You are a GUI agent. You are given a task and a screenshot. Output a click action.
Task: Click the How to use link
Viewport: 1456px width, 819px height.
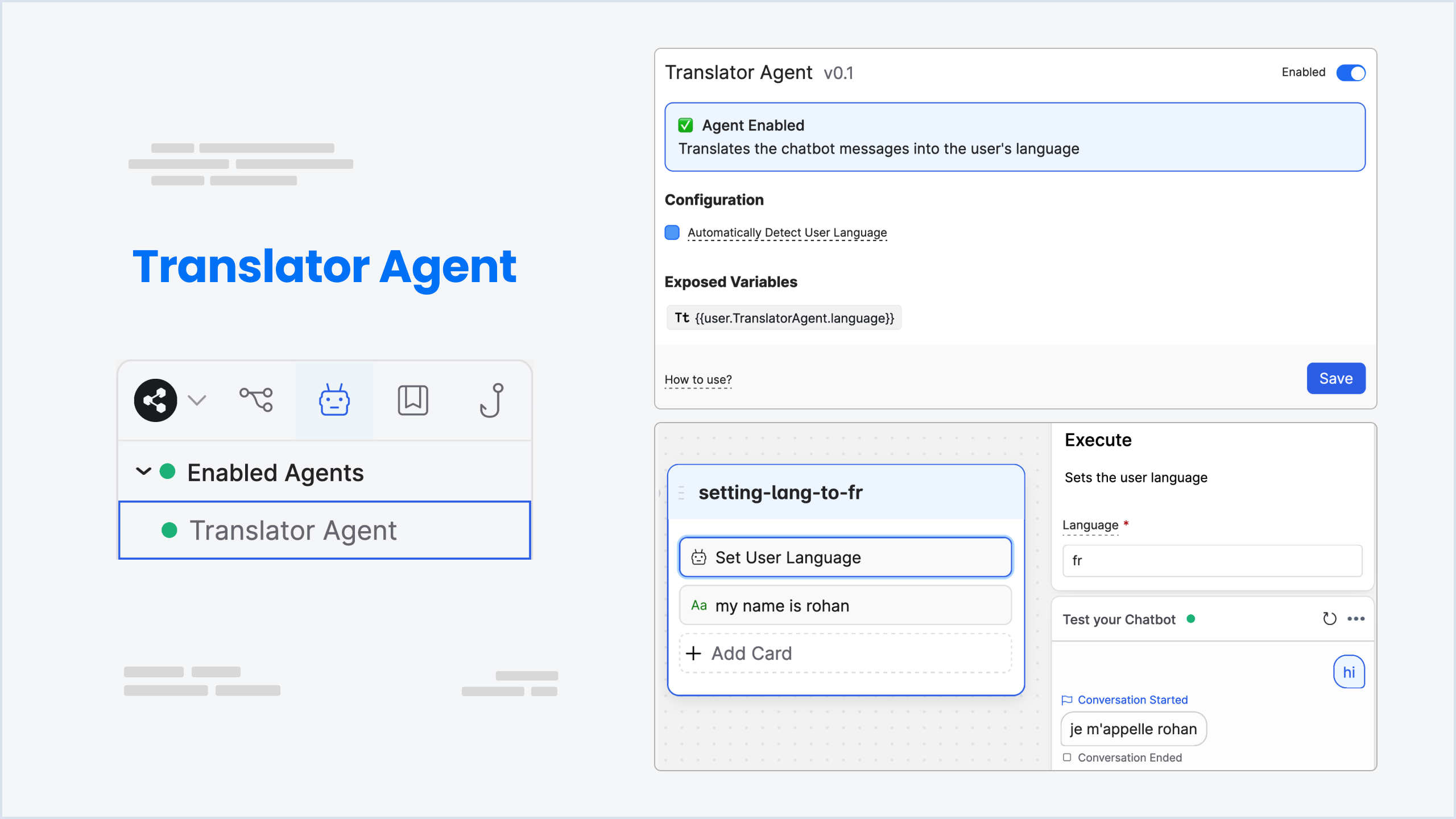pos(698,379)
